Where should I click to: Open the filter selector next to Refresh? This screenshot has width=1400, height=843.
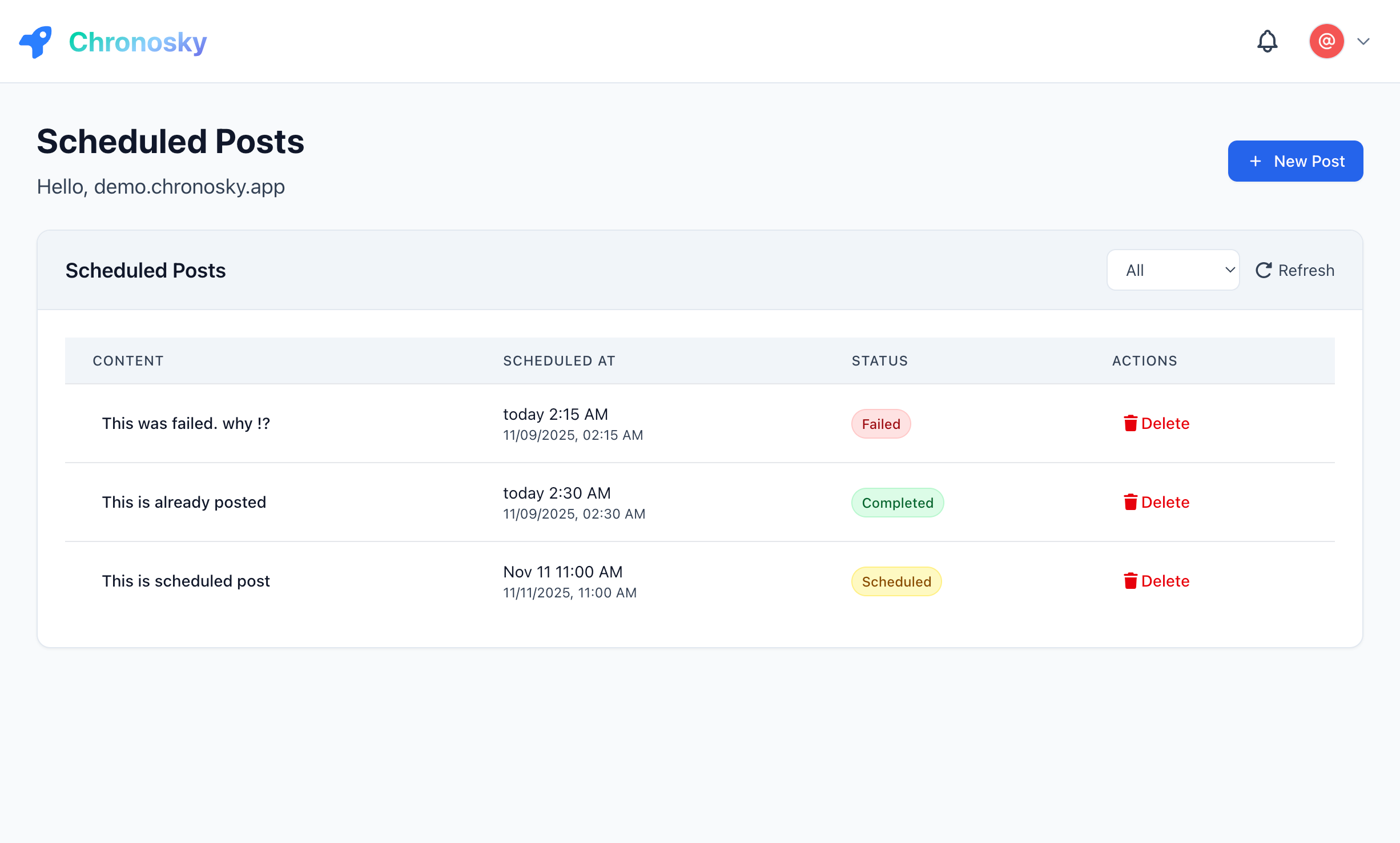point(1173,270)
